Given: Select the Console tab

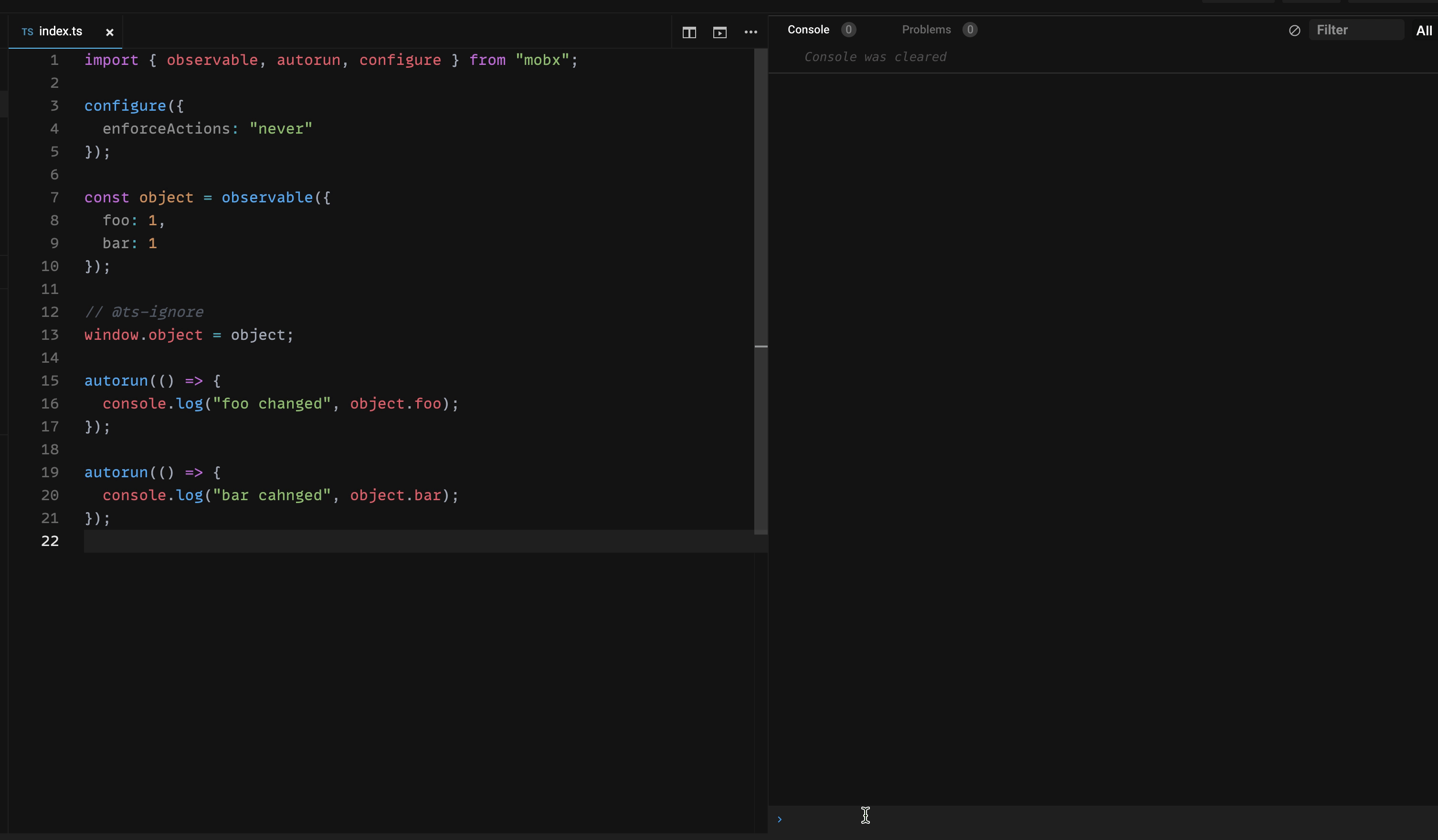Looking at the screenshot, I should click(x=808, y=30).
